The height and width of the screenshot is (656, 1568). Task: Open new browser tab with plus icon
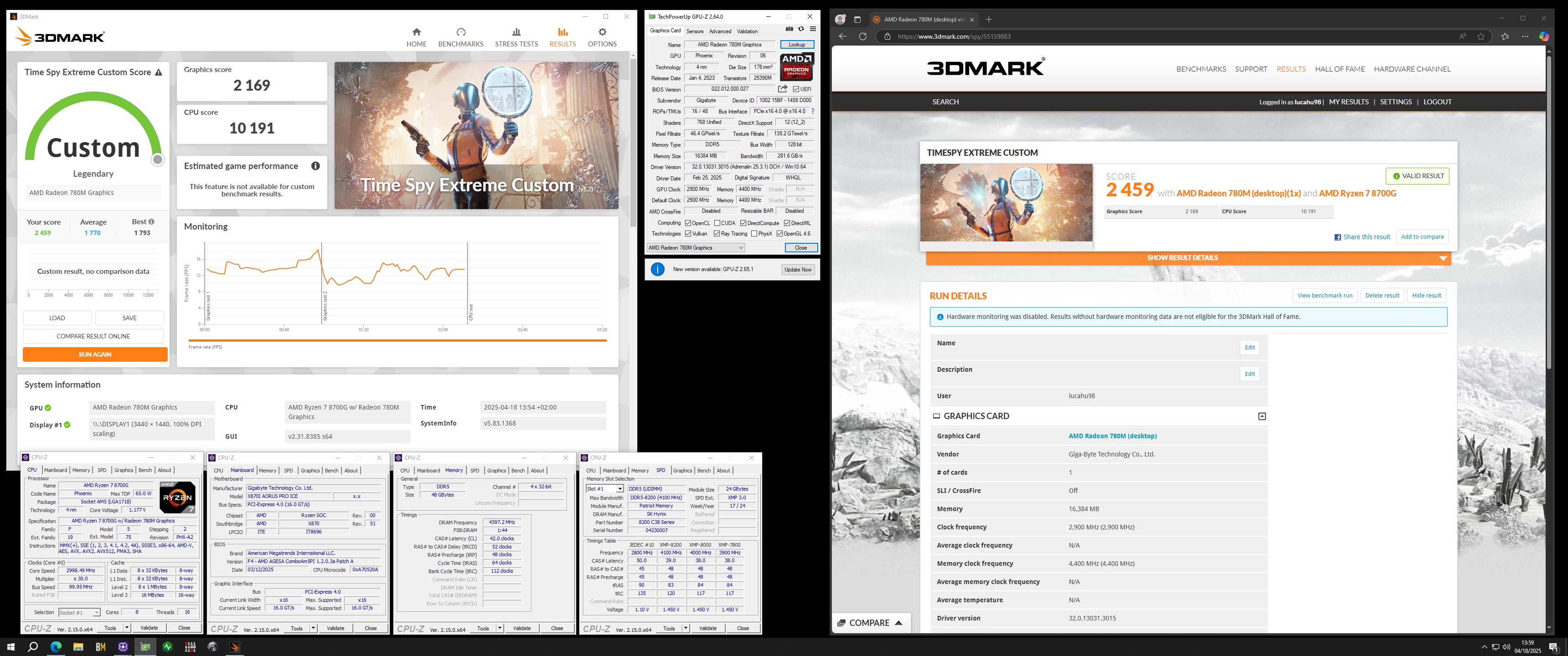(989, 20)
